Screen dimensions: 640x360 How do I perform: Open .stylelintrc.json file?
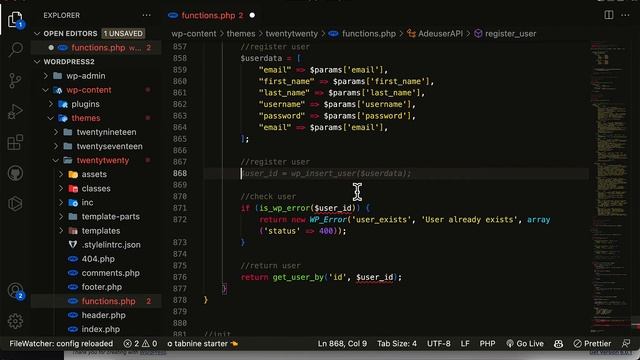(111, 245)
